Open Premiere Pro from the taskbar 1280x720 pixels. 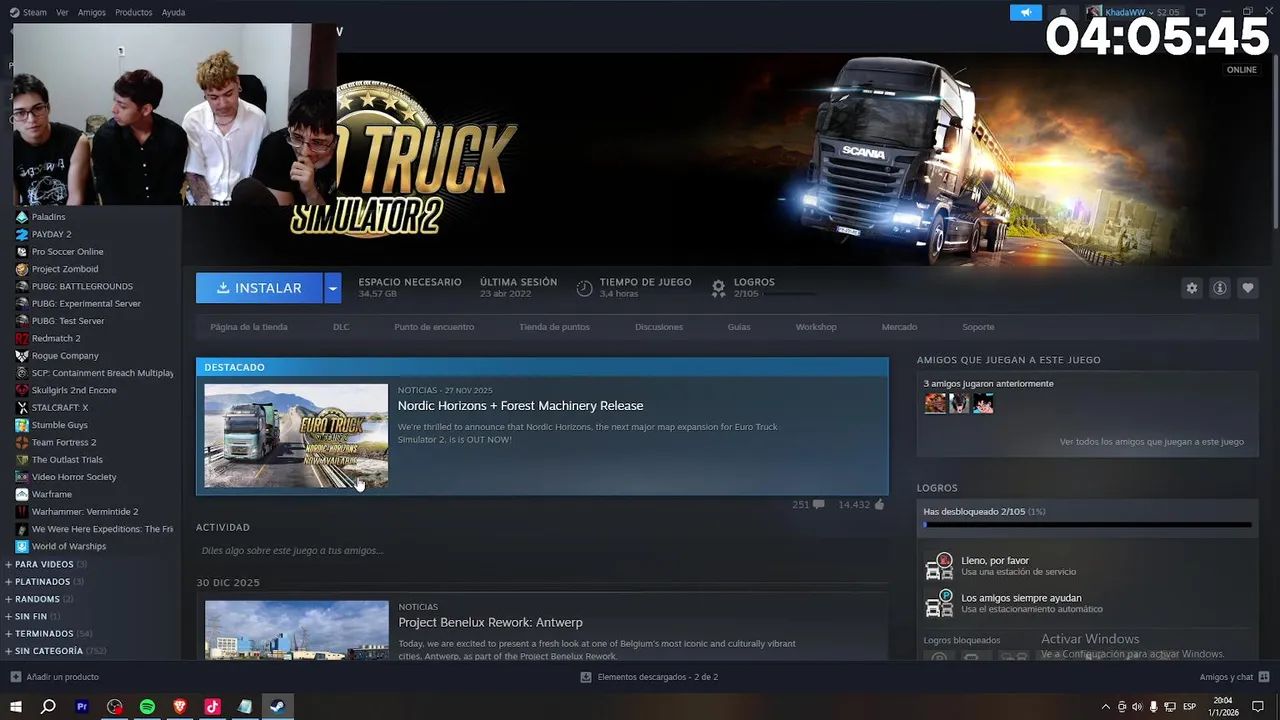[x=82, y=707]
